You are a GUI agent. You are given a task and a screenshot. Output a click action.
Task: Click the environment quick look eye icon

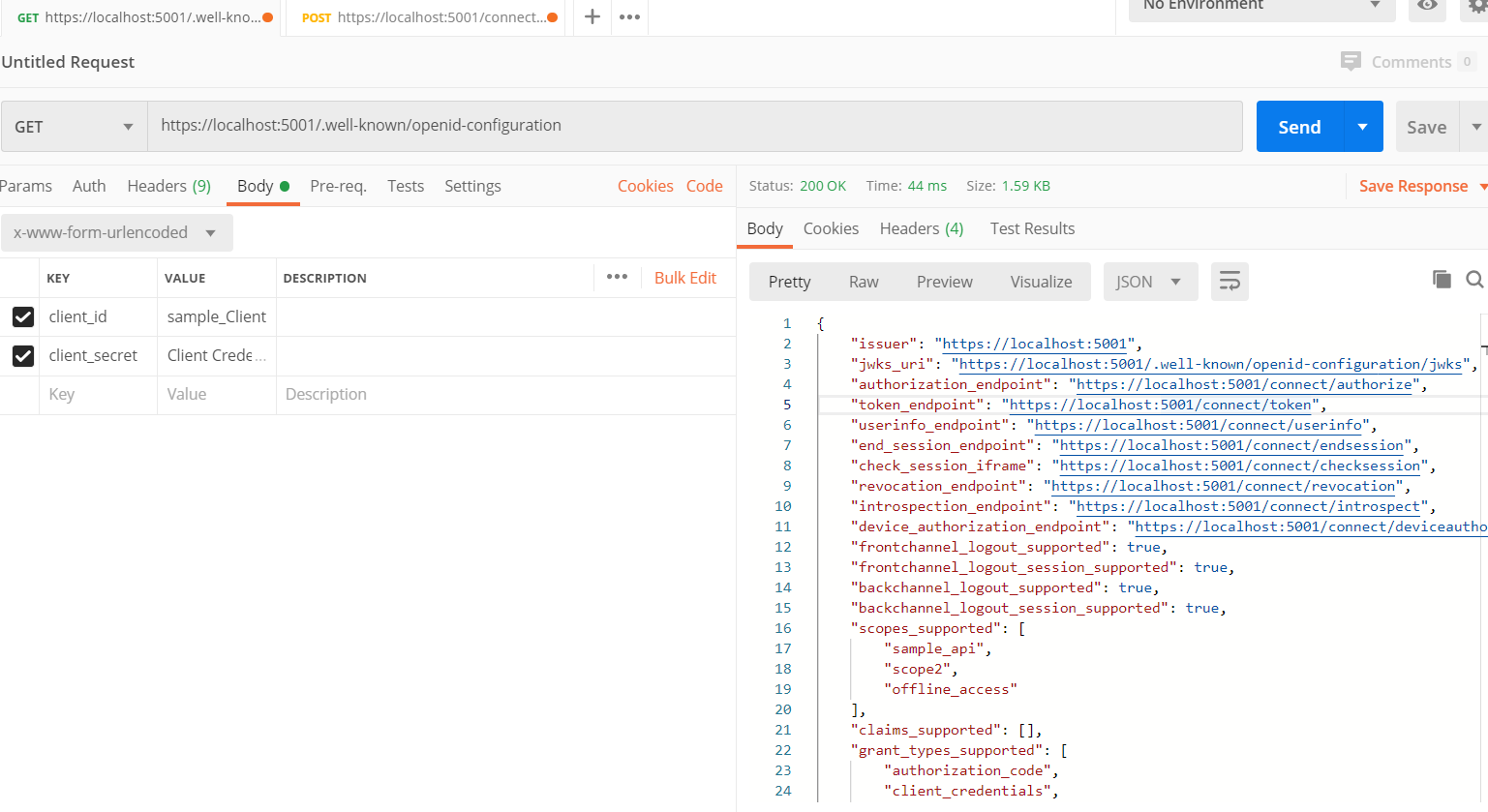(x=1427, y=6)
